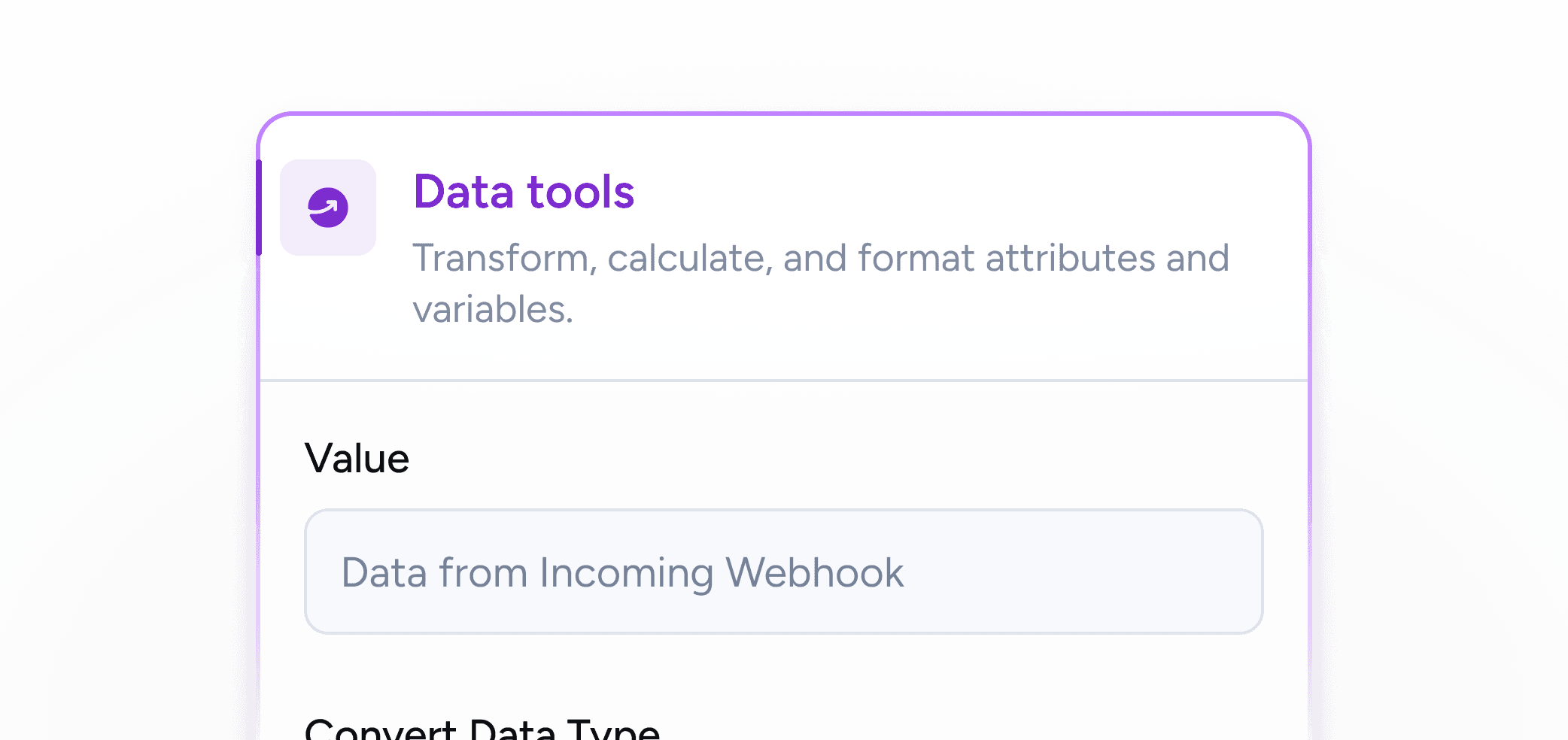Click the purple accent bar beside the icon

click(x=259, y=208)
